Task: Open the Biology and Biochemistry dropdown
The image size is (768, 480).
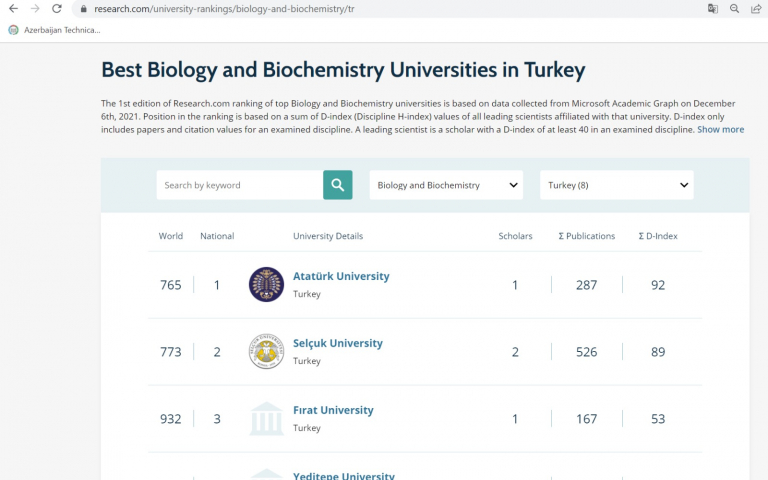Action: pyautogui.click(x=446, y=185)
